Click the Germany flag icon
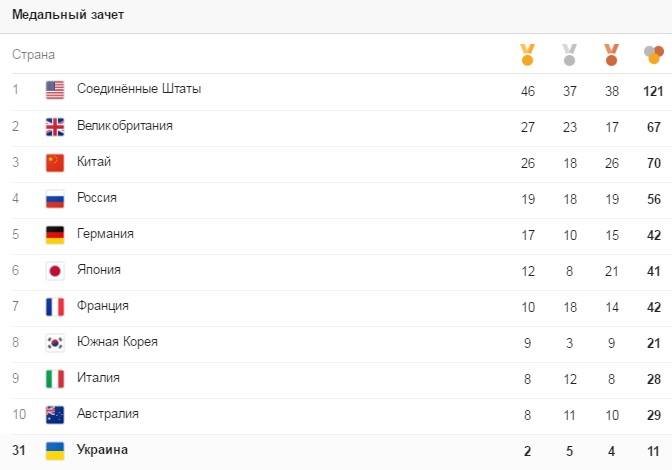672x470 pixels. pos(55,234)
